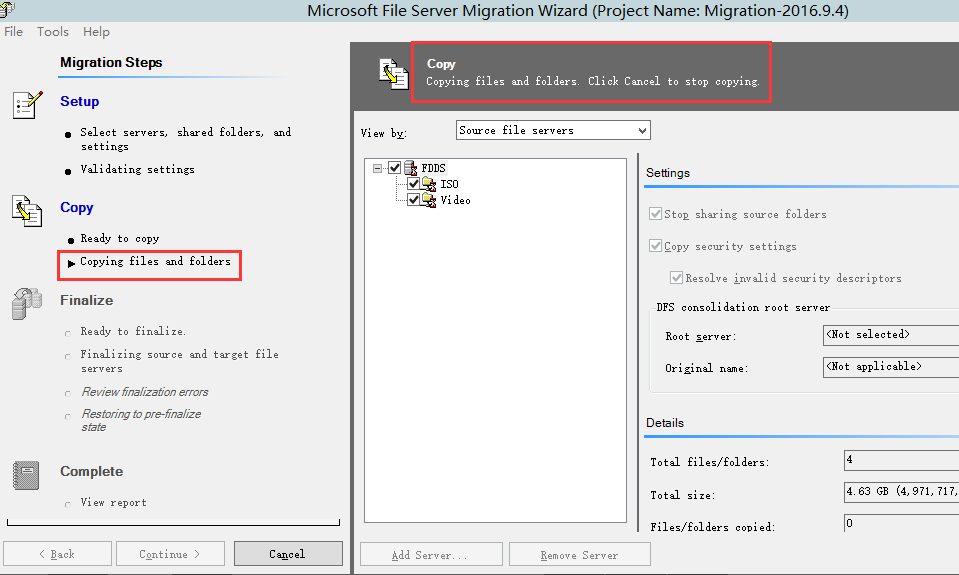Open the Root server combo box
The width and height of the screenshot is (959, 575).
(x=890, y=335)
